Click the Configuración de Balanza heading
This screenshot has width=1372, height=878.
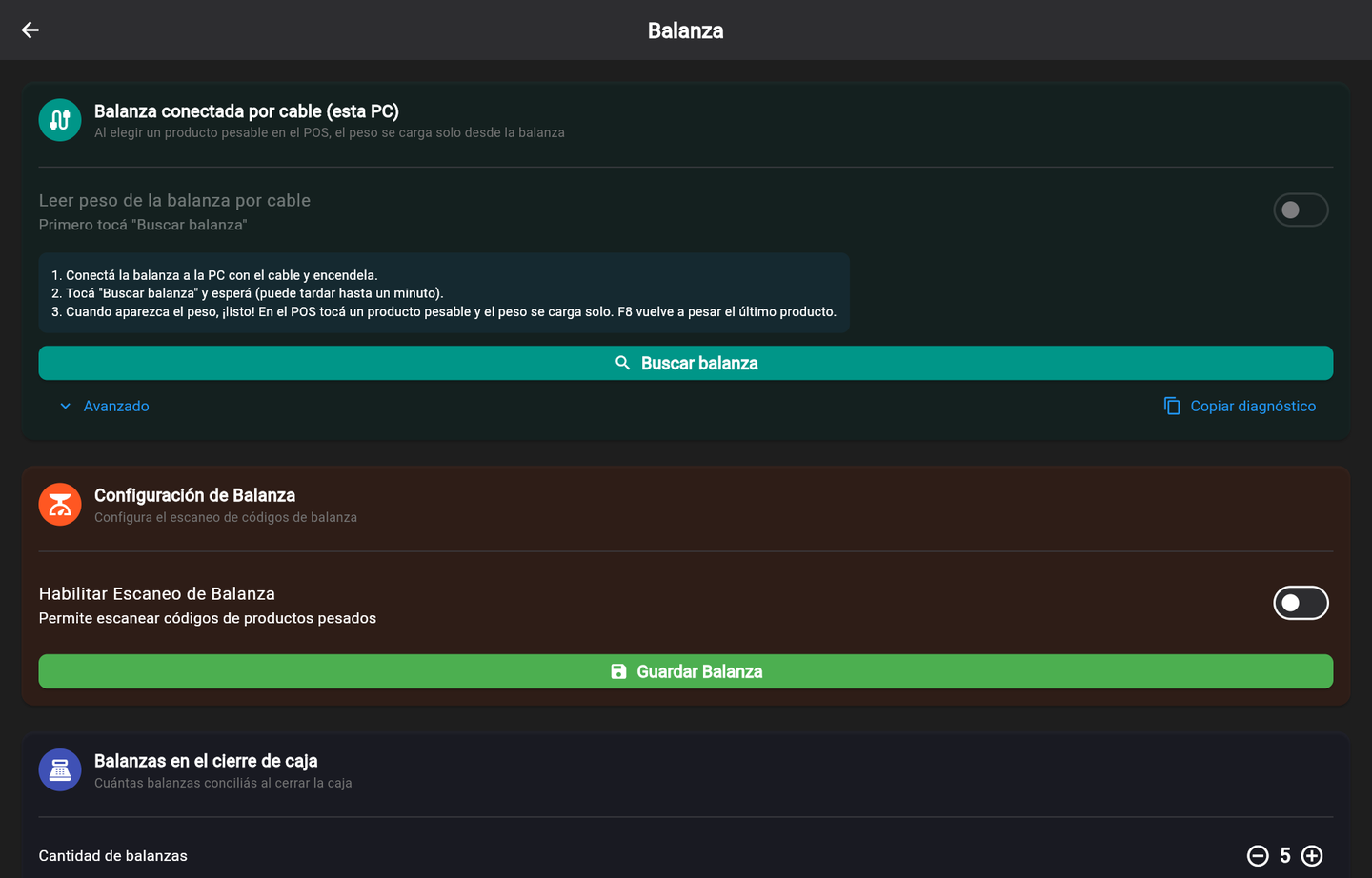[194, 495]
